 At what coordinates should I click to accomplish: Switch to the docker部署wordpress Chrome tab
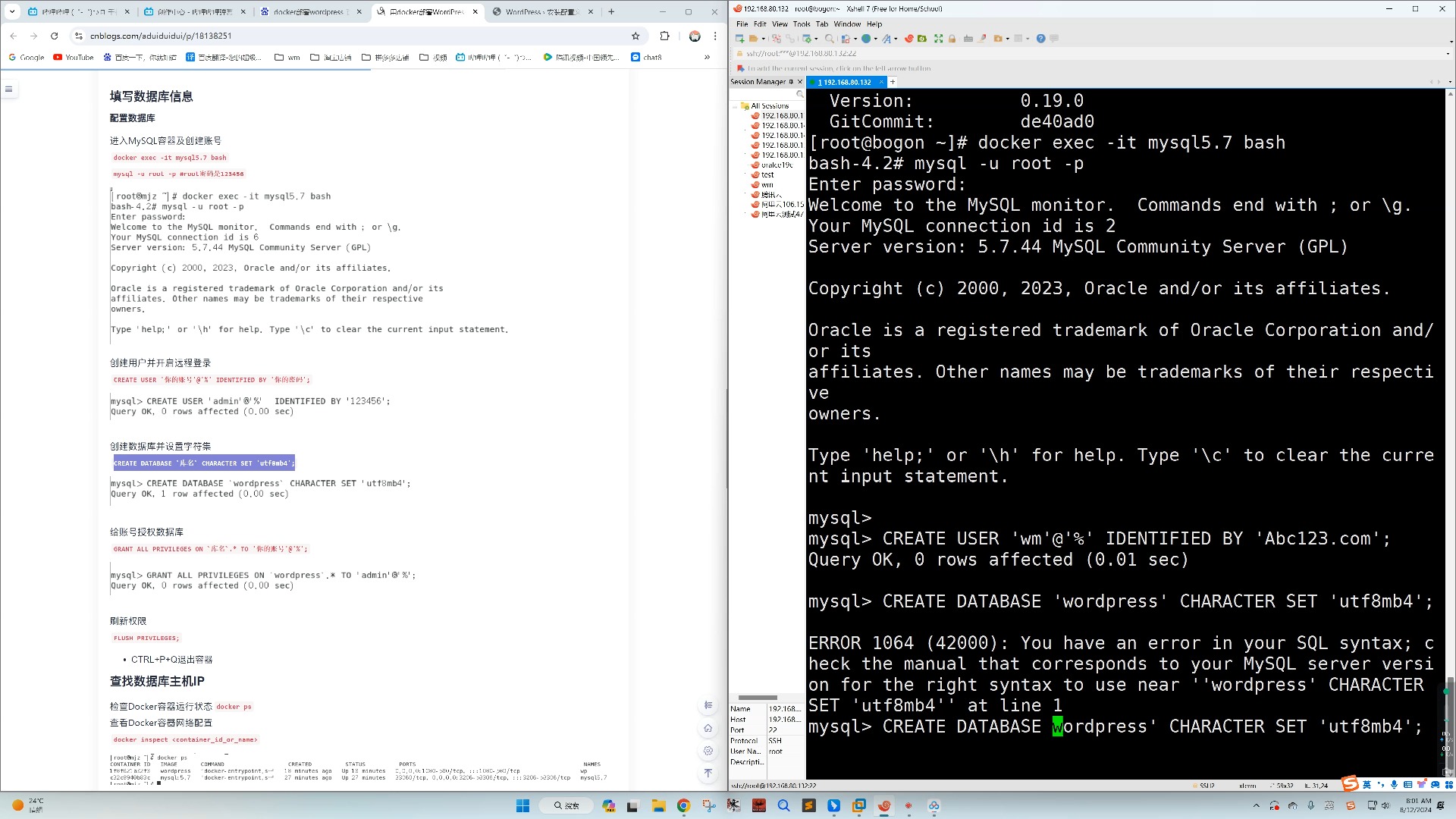(310, 11)
